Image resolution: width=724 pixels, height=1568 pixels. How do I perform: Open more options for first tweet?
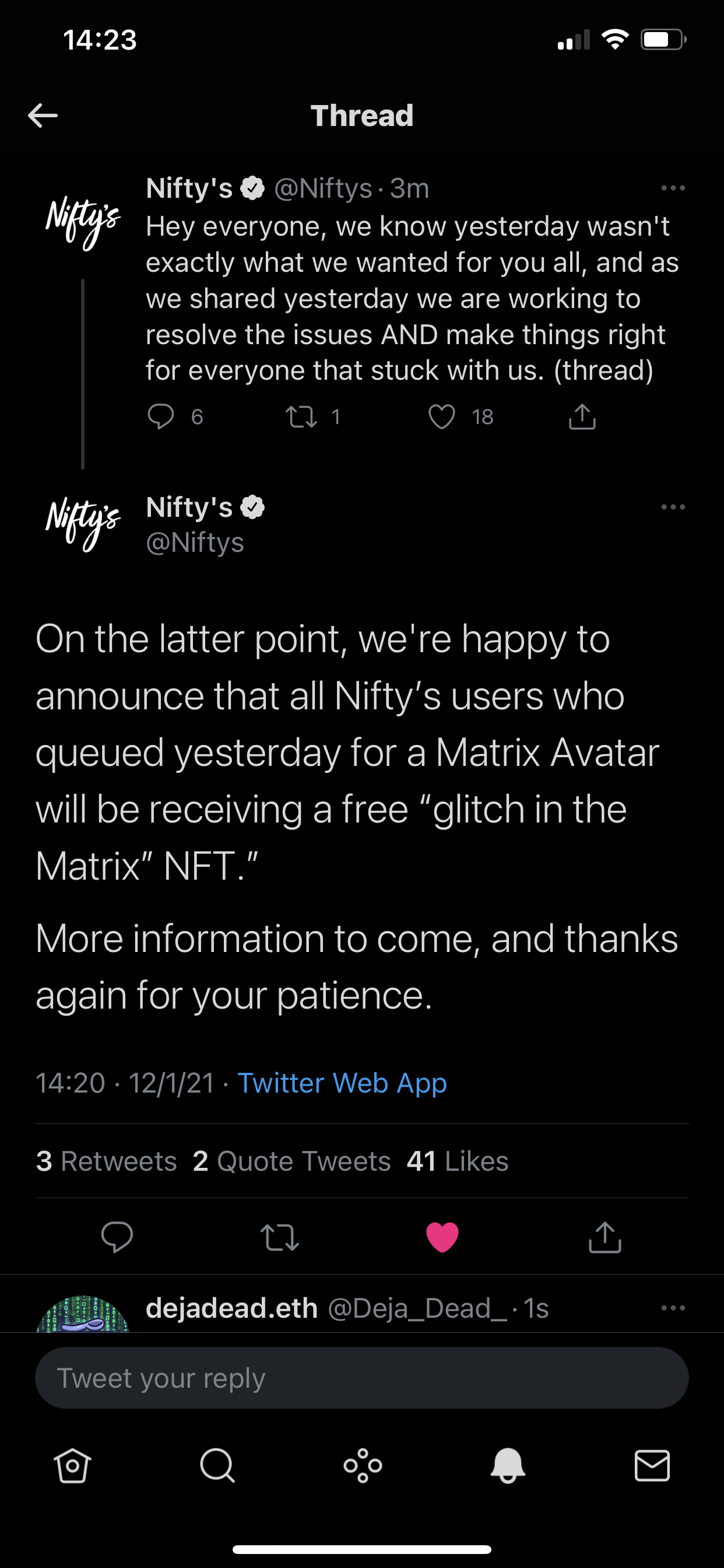tap(673, 188)
